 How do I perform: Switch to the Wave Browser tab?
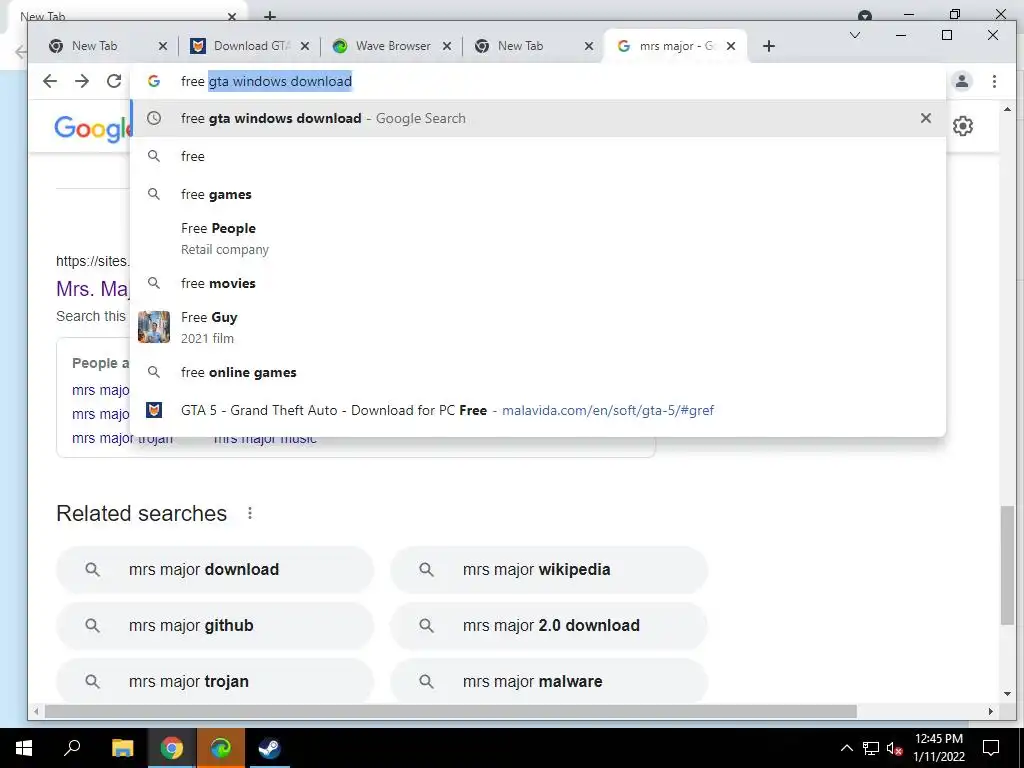(x=391, y=46)
